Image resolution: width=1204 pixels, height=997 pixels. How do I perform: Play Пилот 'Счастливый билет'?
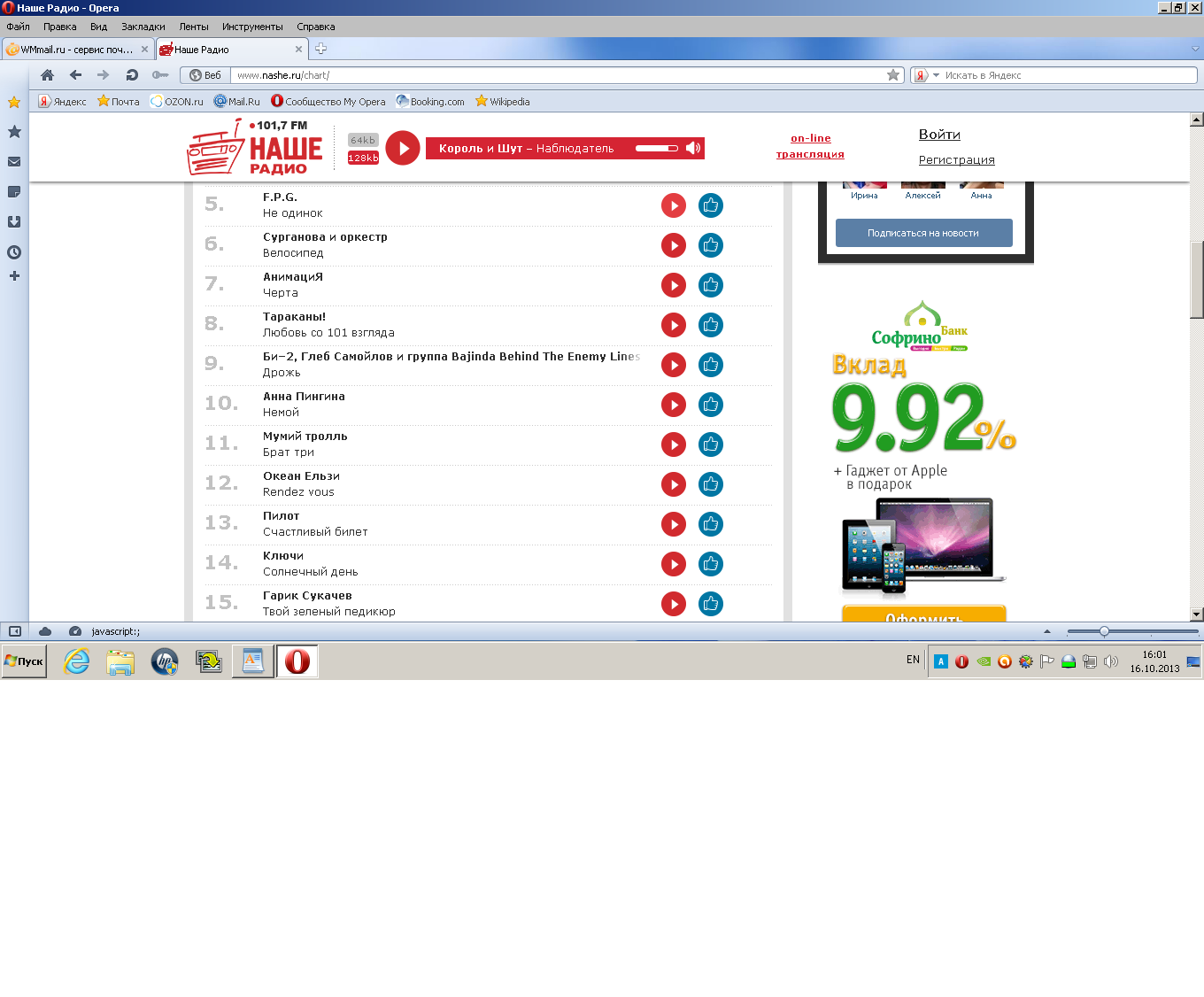pyautogui.click(x=674, y=524)
